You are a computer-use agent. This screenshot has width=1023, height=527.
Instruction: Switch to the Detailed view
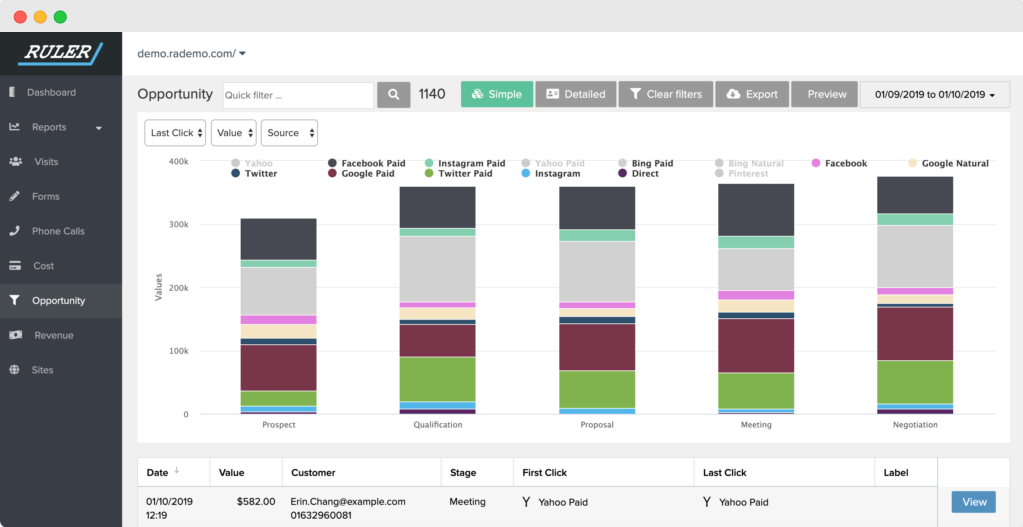(575, 95)
